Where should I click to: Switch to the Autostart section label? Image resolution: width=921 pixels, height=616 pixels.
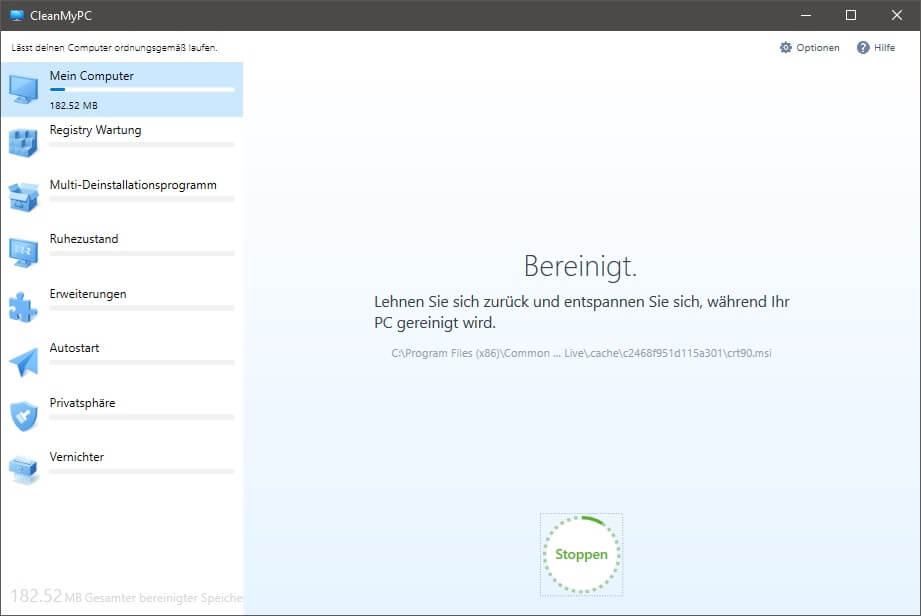(75, 348)
